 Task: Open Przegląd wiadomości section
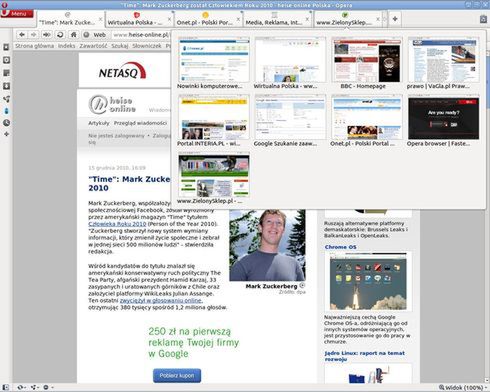(140, 123)
